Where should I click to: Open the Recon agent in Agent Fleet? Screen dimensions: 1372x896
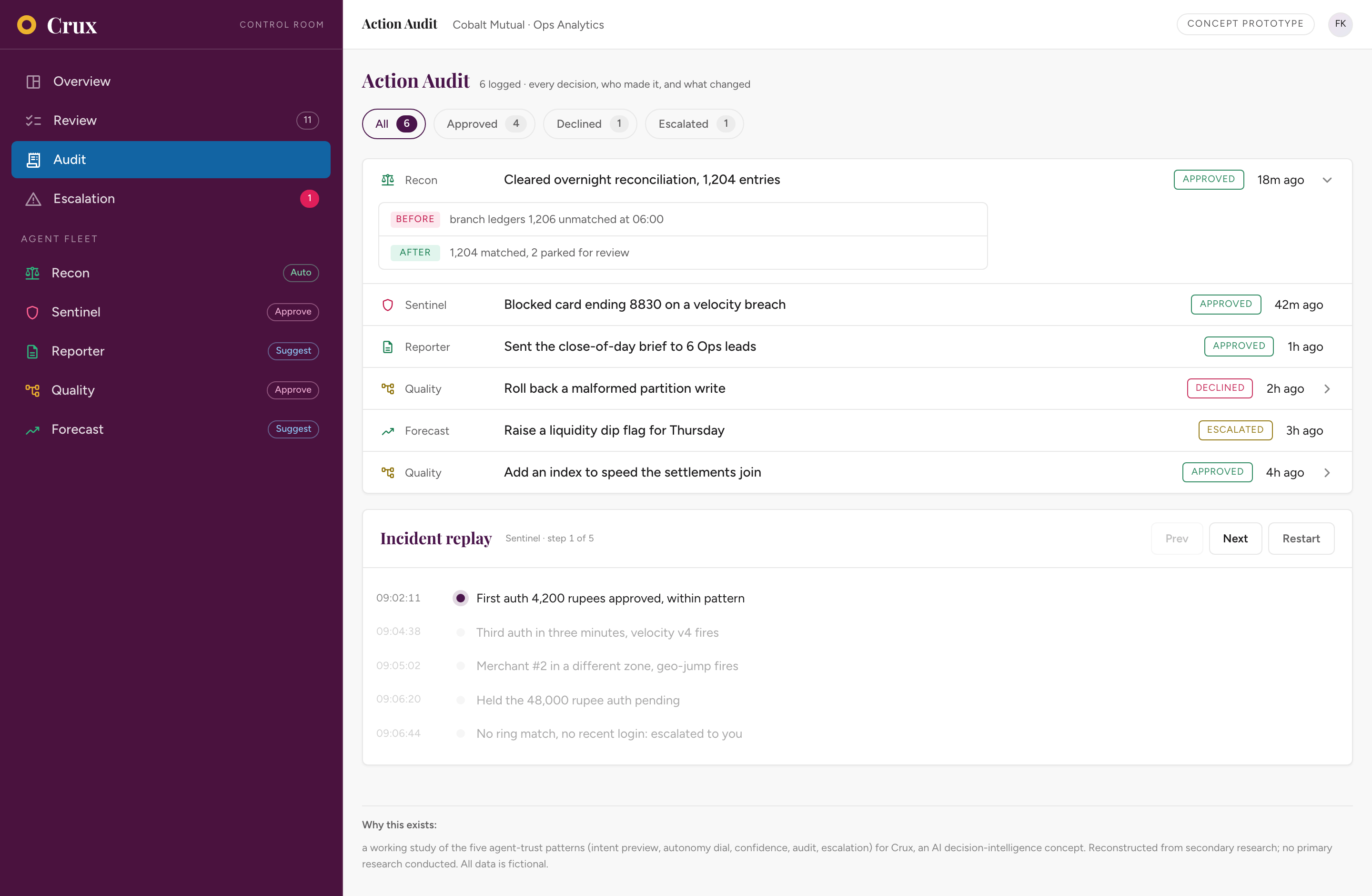point(171,273)
